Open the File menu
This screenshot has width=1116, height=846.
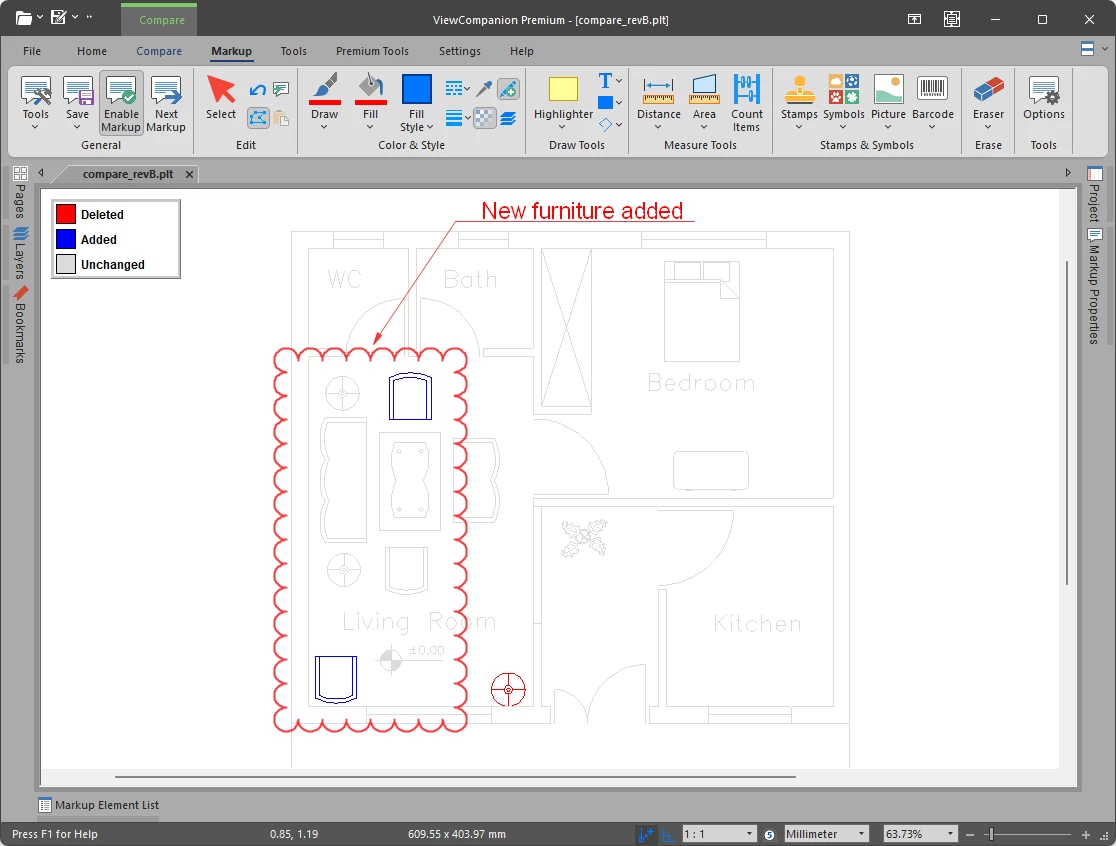32,51
